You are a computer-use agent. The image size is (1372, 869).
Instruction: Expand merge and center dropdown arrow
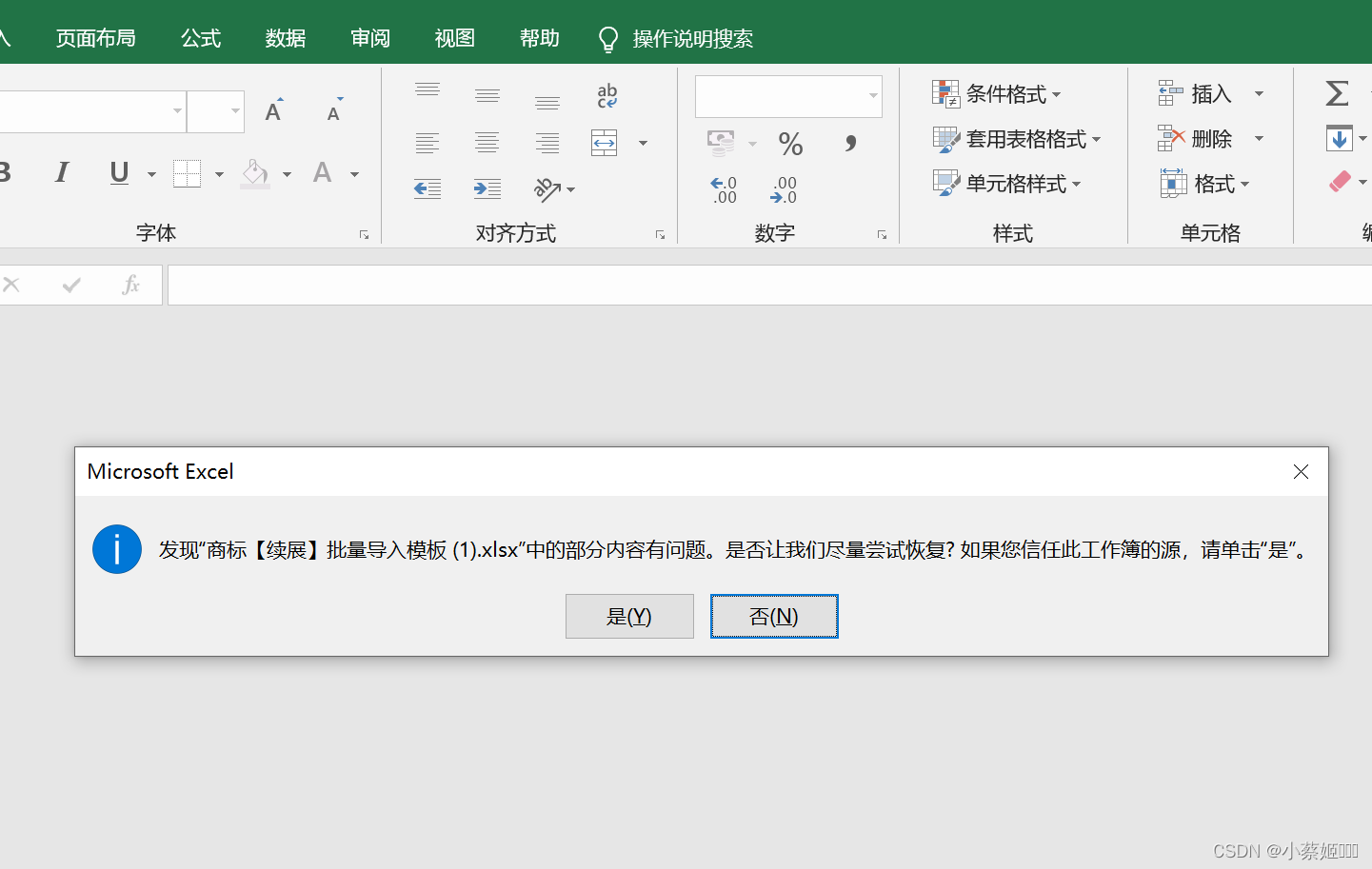(x=643, y=144)
